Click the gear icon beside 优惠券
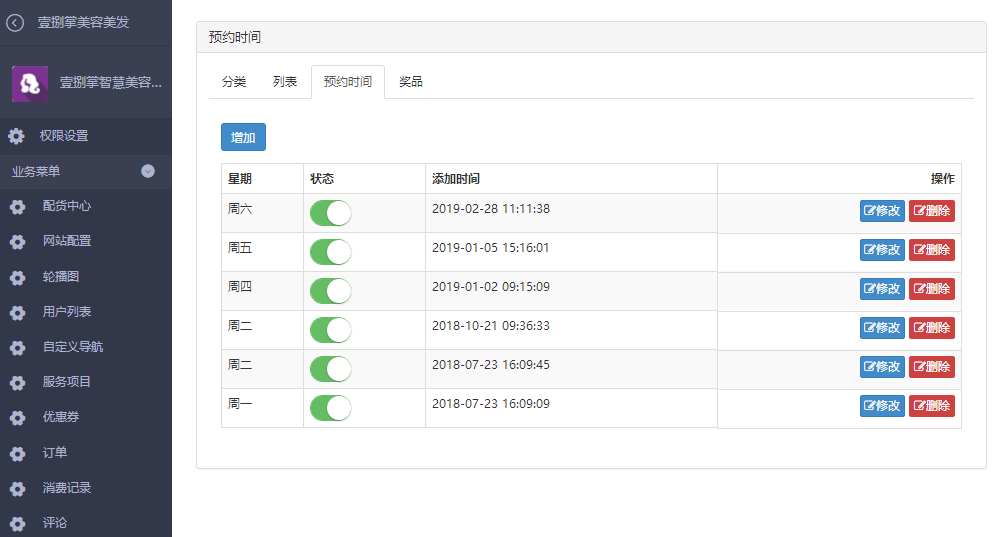 (18, 418)
